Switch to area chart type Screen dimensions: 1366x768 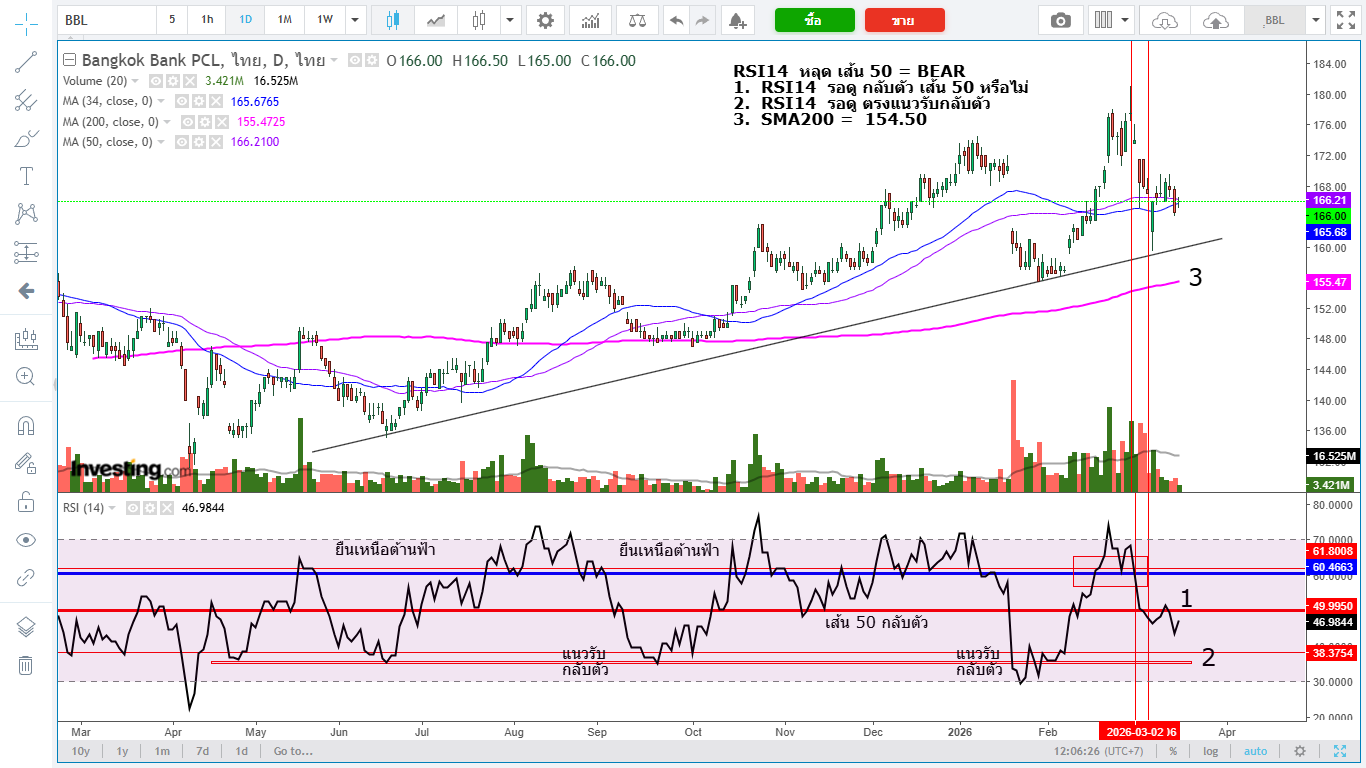click(x=436, y=19)
